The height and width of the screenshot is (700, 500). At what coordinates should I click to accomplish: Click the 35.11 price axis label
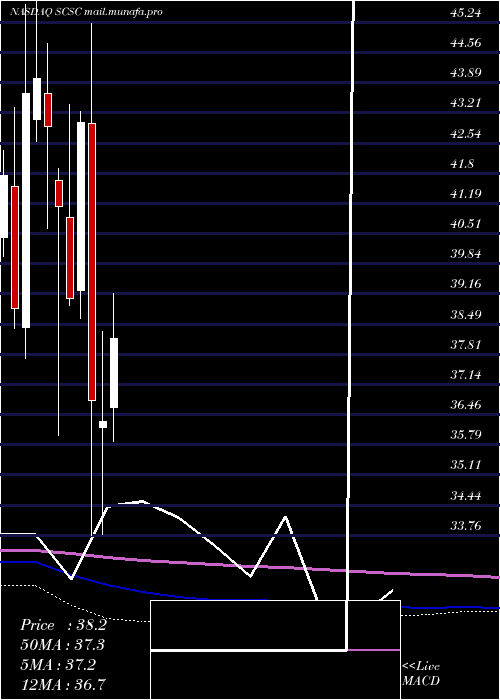pyautogui.click(x=466, y=465)
